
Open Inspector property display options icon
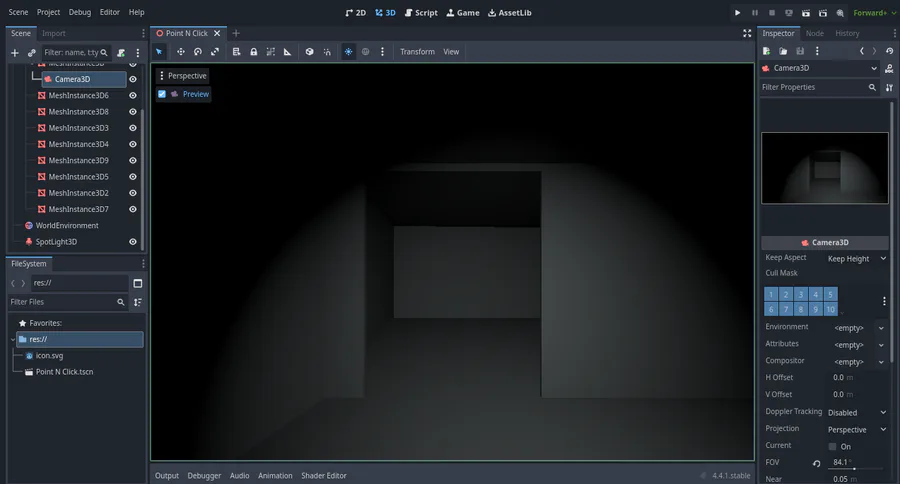pyautogui.click(x=889, y=87)
